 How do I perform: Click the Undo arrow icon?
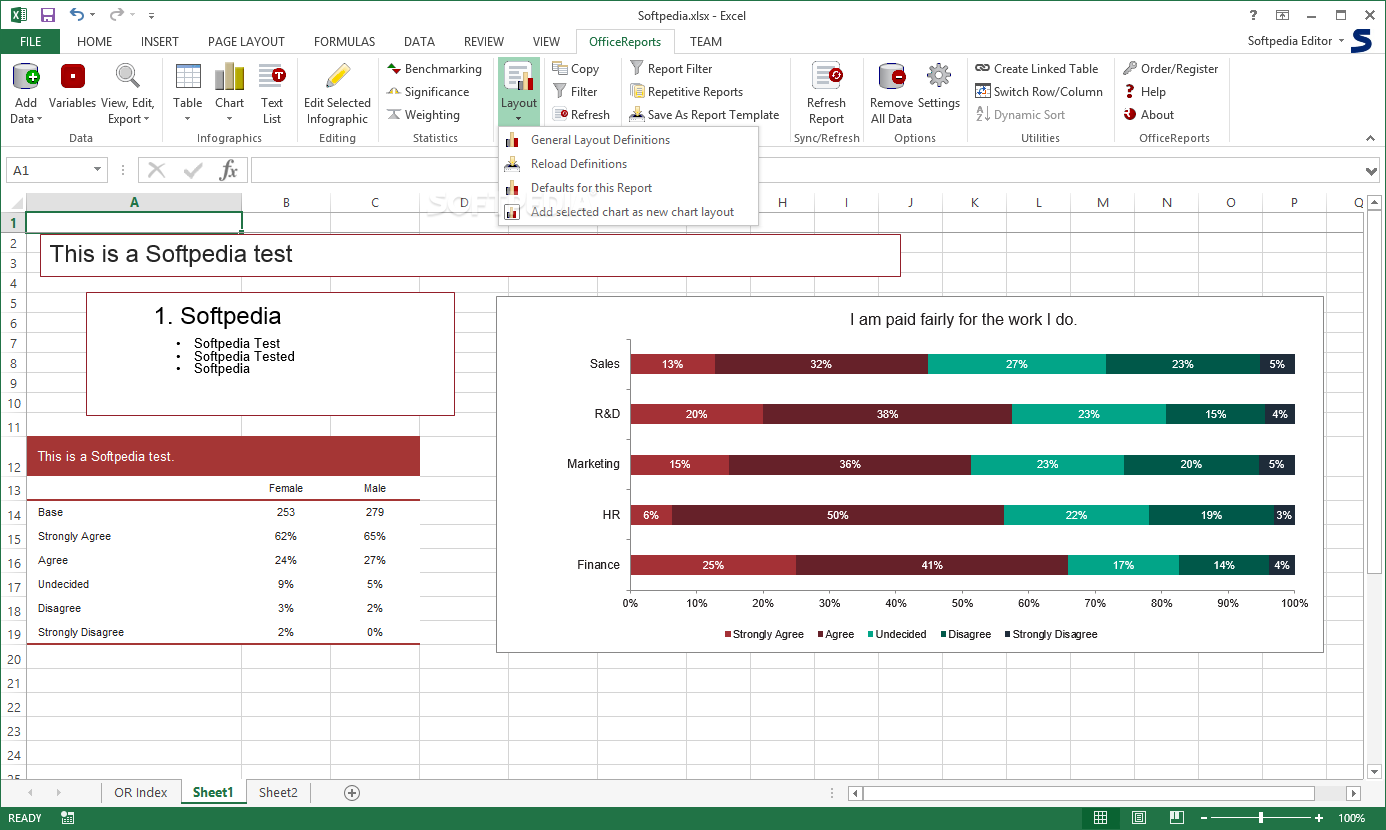[x=77, y=15]
